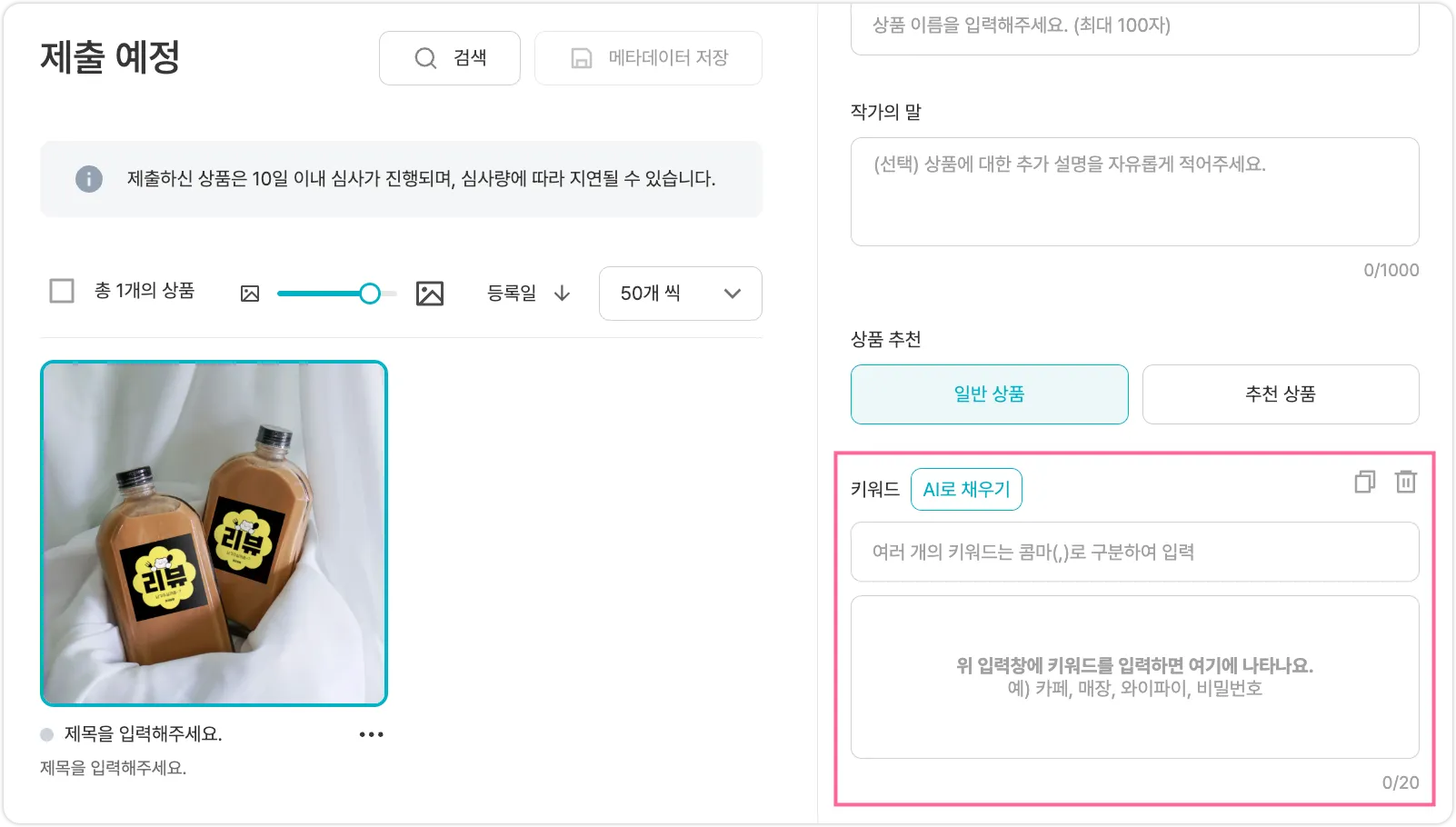Expand the 50개 씩 page size dropdown
Viewport: 1456px width, 827px height.
[680, 294]
